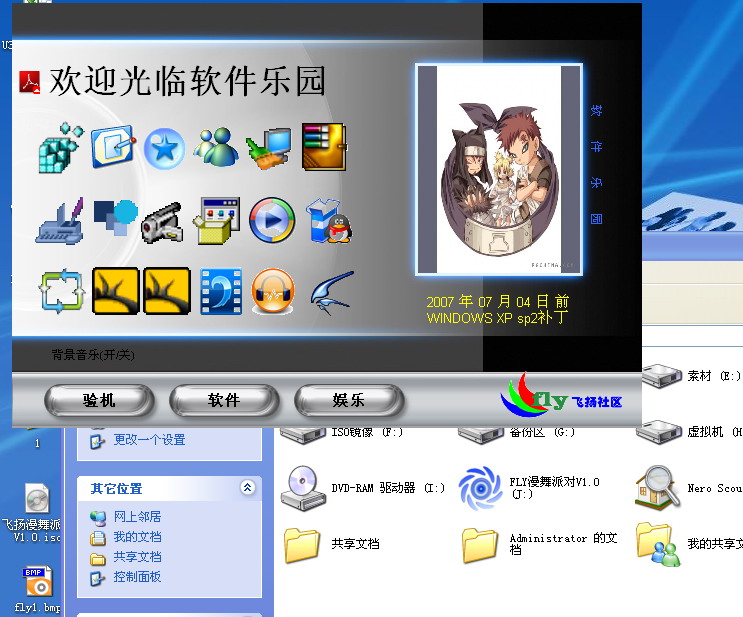This screenshot has height=617, width=743.
Task: Open the registry cubes icon in launcher
Action: point(60,148)
